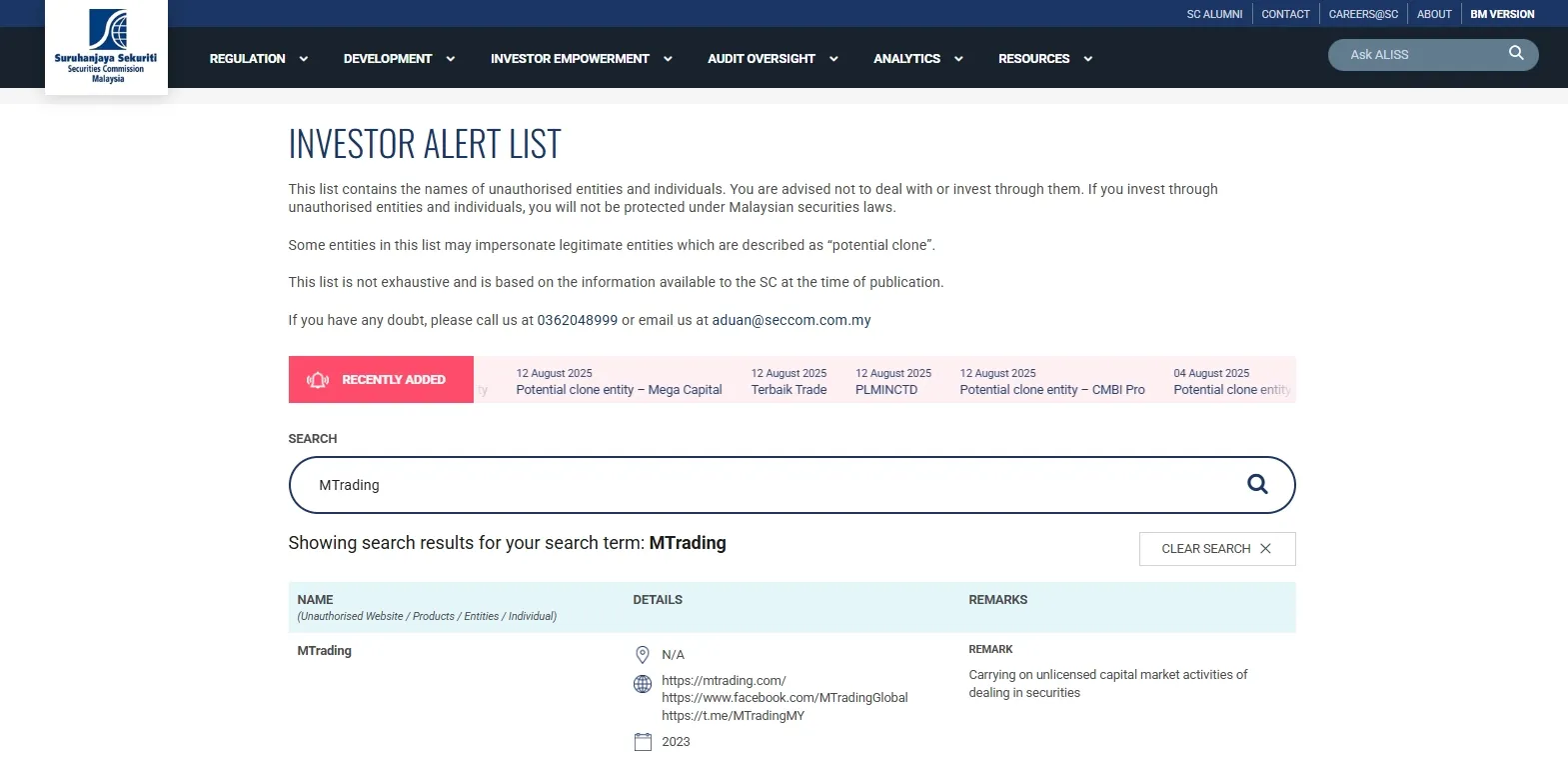Image resolution: width=1568 pixels, height=765 pixels.
Task: Visit the Careers@SC link
Action: coord(1363,14)
